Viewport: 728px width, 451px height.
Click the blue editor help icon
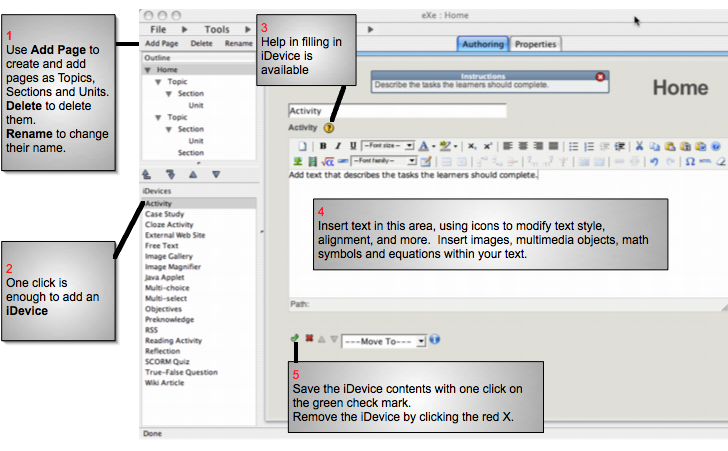[x=716, y=146]
